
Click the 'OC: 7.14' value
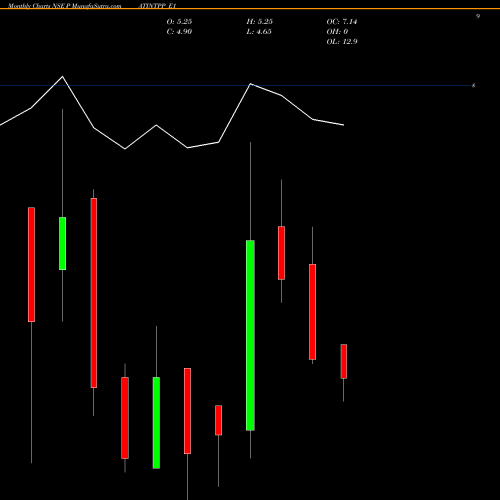coord(342,22)
